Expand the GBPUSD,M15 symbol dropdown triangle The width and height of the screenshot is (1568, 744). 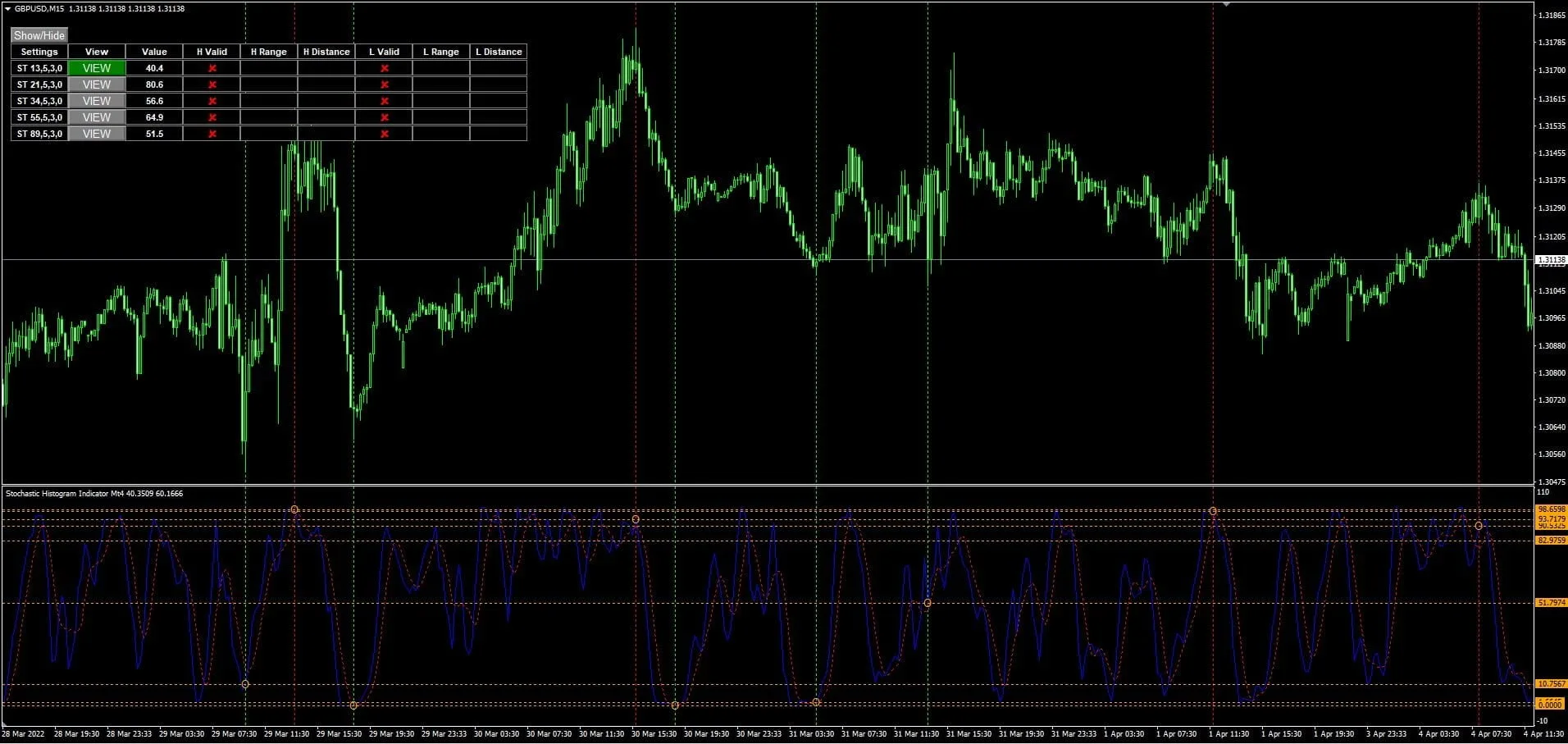coord(7,8)
